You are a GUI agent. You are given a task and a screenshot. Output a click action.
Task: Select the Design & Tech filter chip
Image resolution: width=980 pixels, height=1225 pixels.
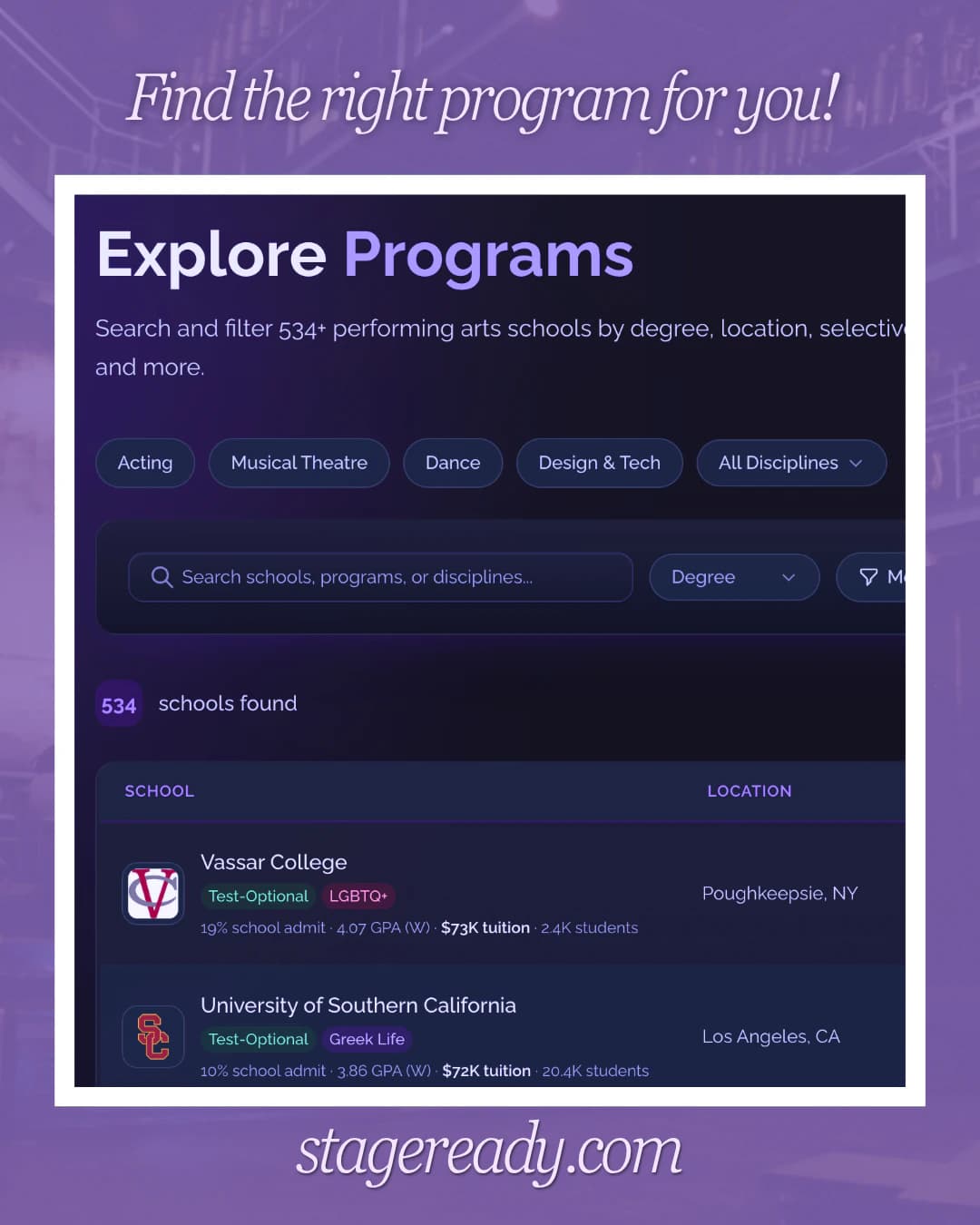(600, 463)
